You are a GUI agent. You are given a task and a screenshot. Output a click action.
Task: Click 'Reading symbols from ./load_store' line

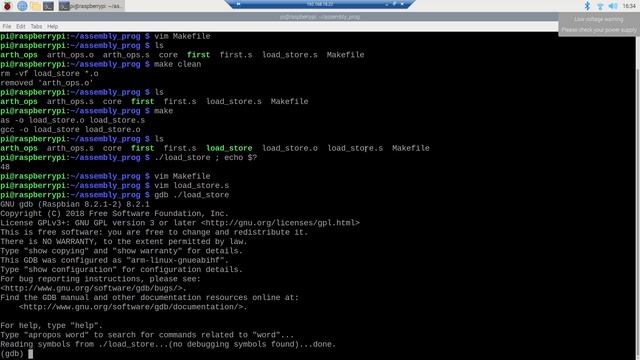coord(168,344)
